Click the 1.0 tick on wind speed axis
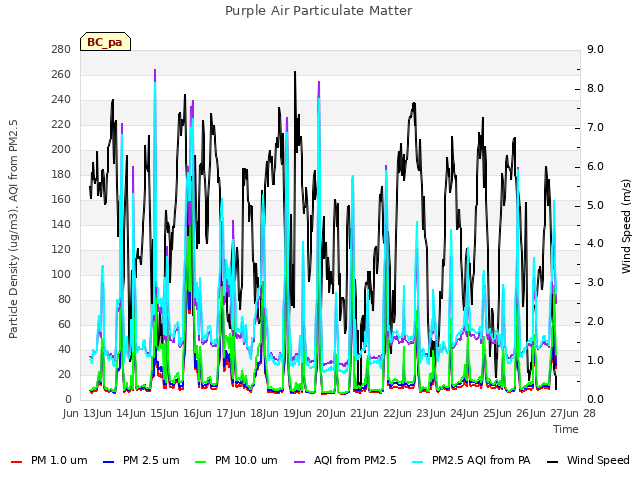 click(x=595, y=360)
